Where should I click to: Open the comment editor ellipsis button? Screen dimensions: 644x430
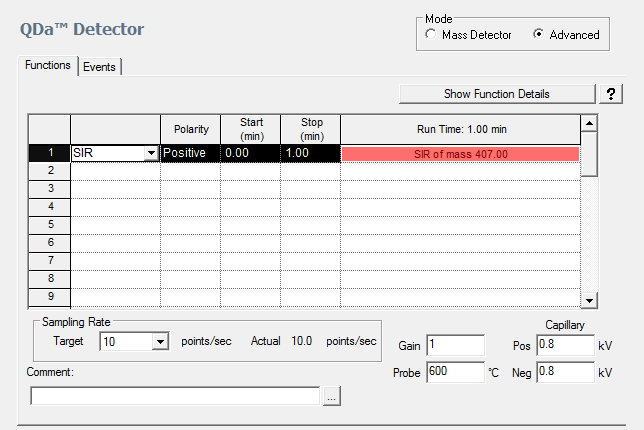tap(332, 396)
